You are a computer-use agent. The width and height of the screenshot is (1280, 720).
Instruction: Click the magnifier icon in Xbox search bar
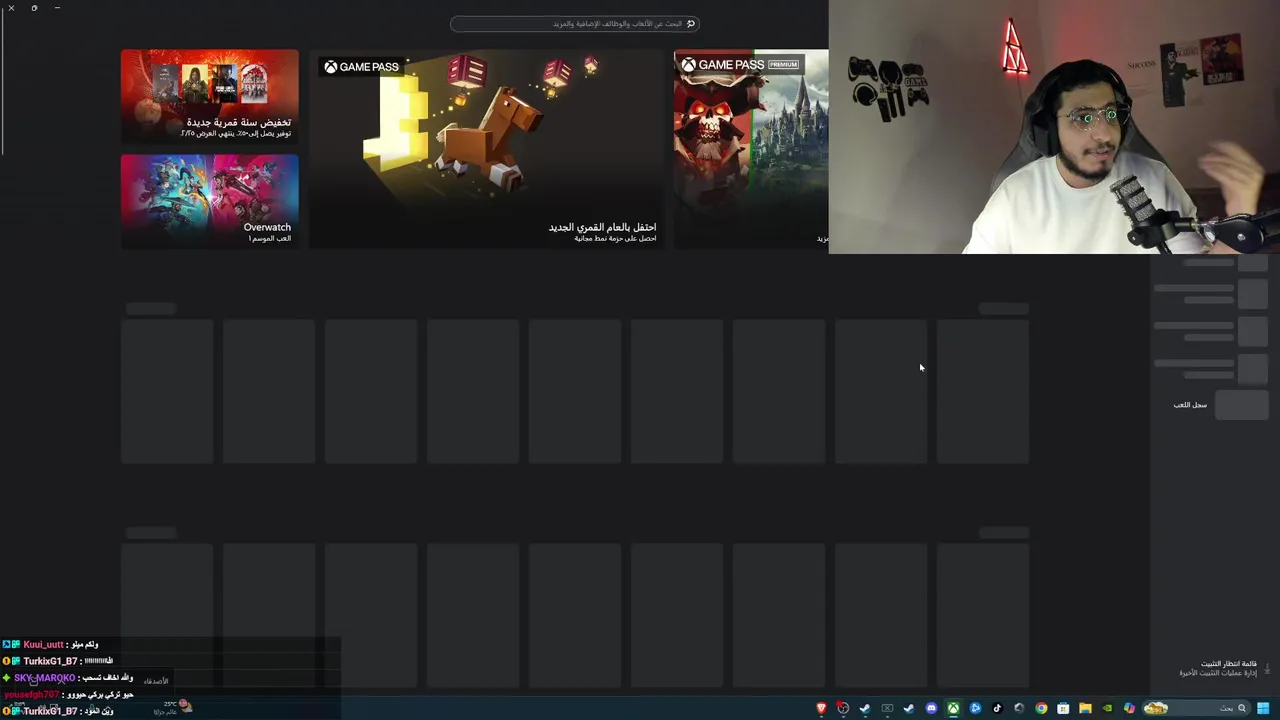pyautogui.click(x=690, y=24)
